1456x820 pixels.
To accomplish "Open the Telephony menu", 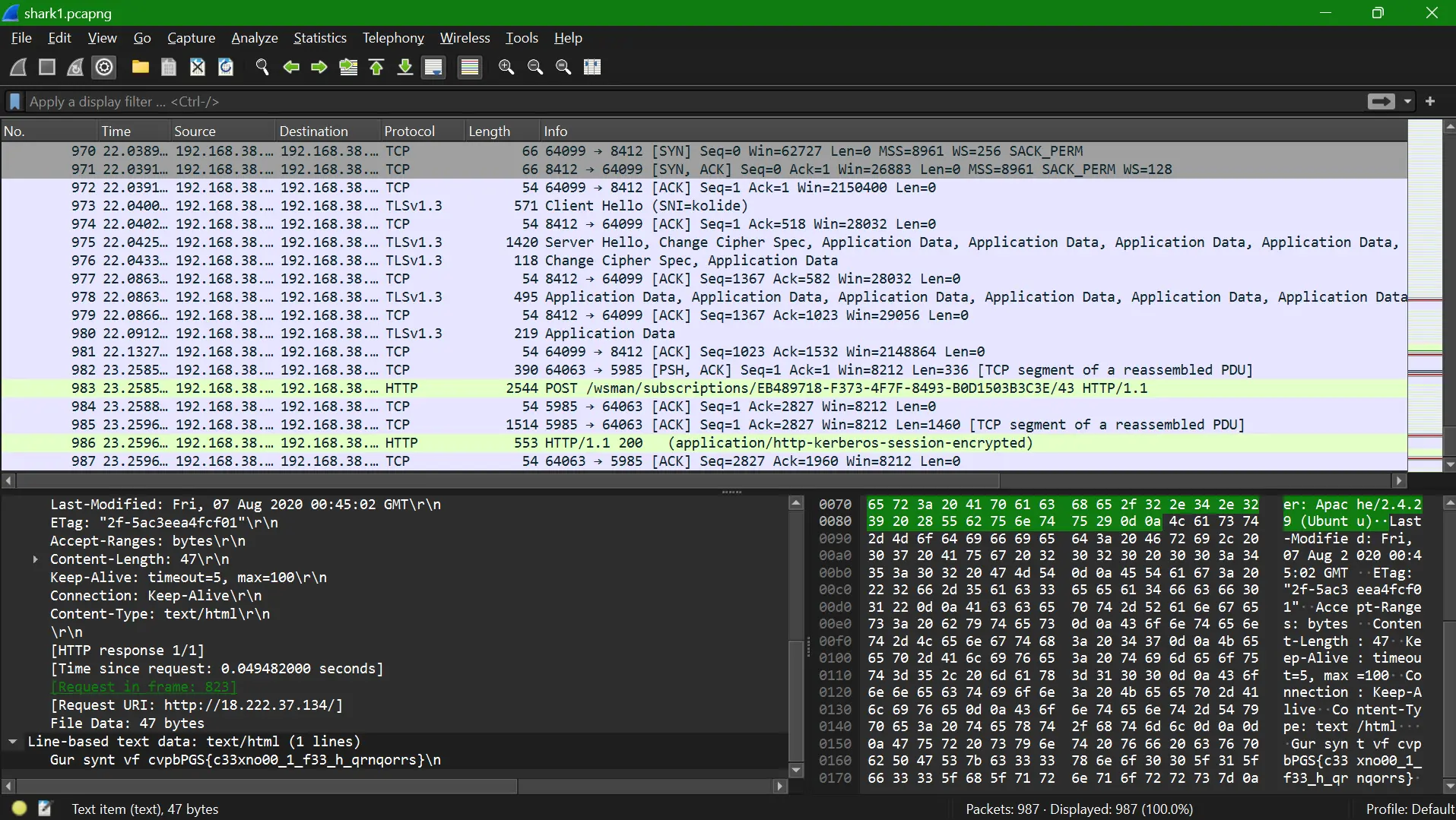I will [x=393, y=38].
